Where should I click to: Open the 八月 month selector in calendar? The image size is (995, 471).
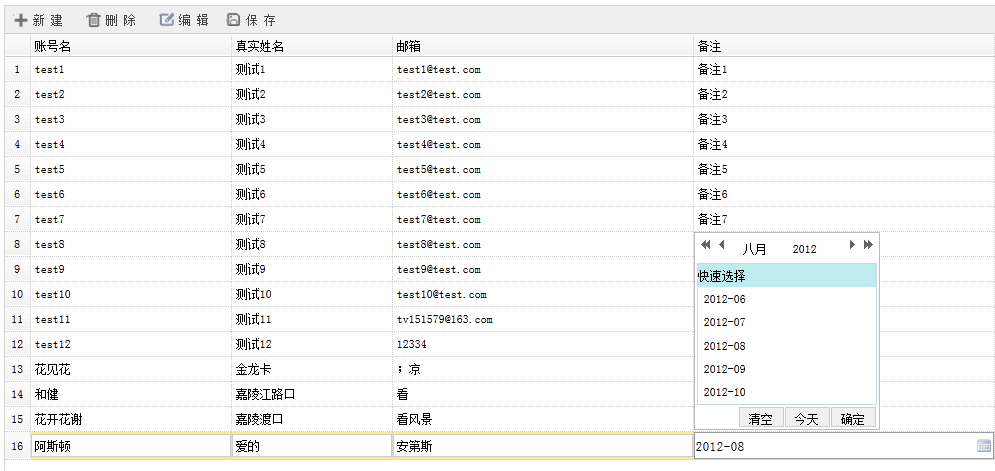pos(754,249)
